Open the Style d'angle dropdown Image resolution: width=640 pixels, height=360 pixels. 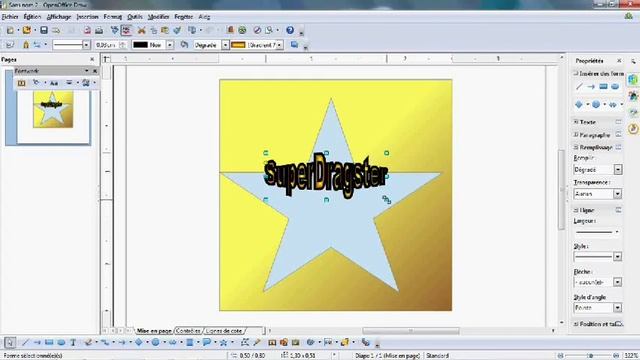click(618, 308)
